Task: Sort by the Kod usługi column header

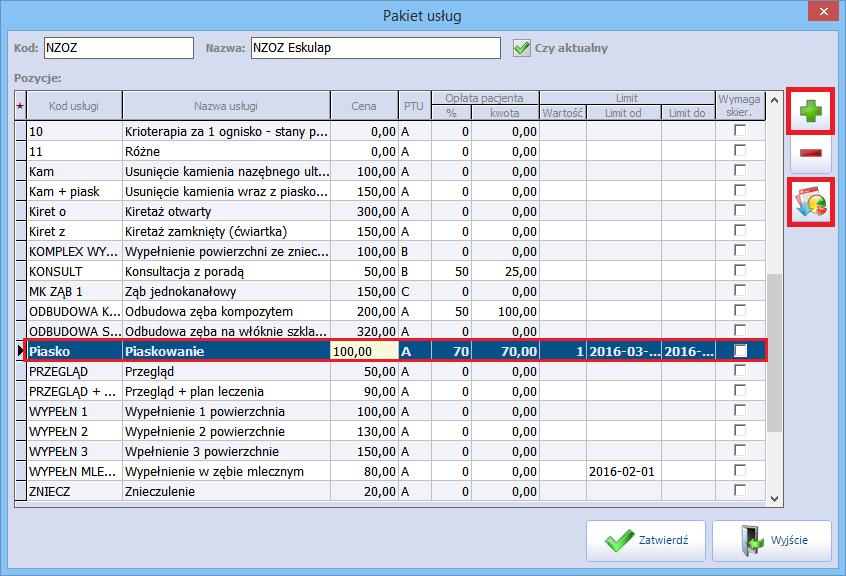Action: [74, 106]
